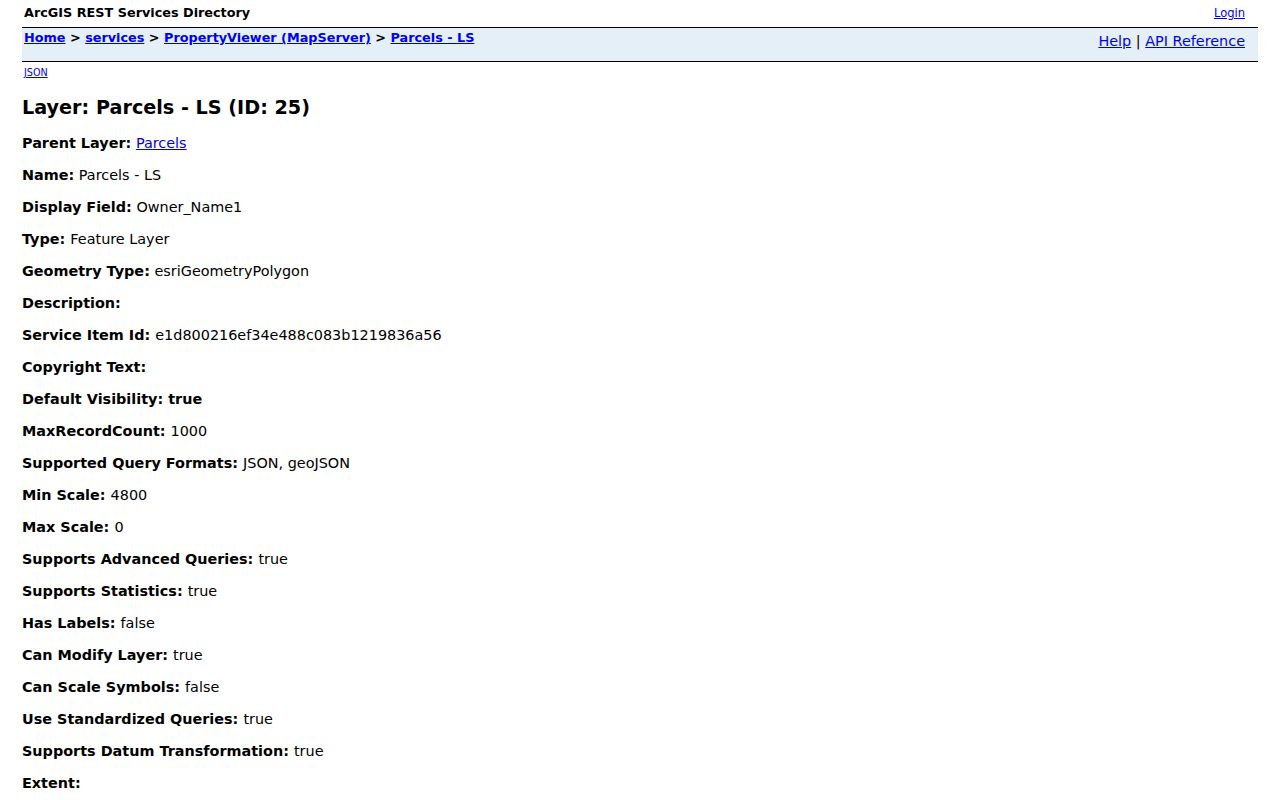Click the Supports Statistics label

point(102,591)
